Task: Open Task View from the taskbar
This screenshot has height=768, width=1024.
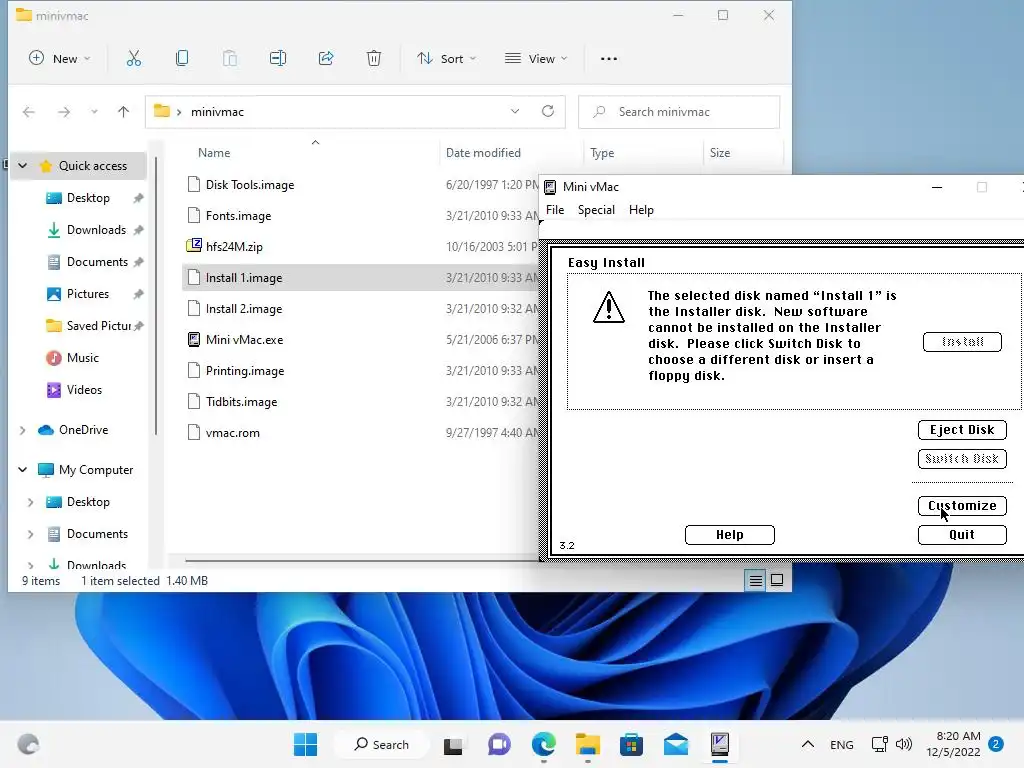Action: pyautogui.click(x=453, y=745)
